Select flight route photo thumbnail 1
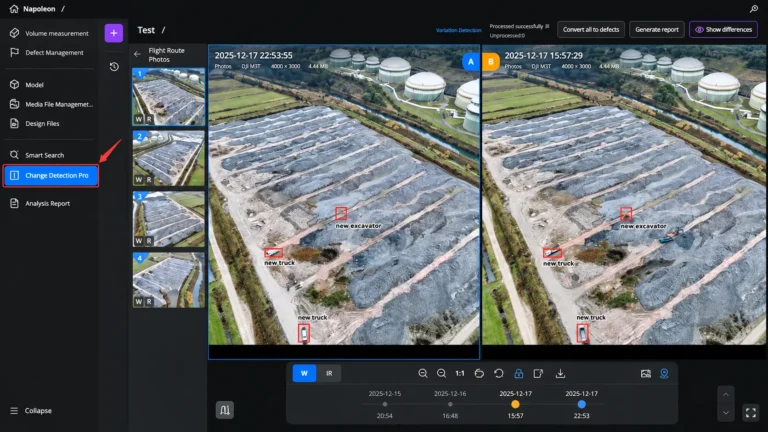Viewport: 768px width, 432px height. (168, 96)
